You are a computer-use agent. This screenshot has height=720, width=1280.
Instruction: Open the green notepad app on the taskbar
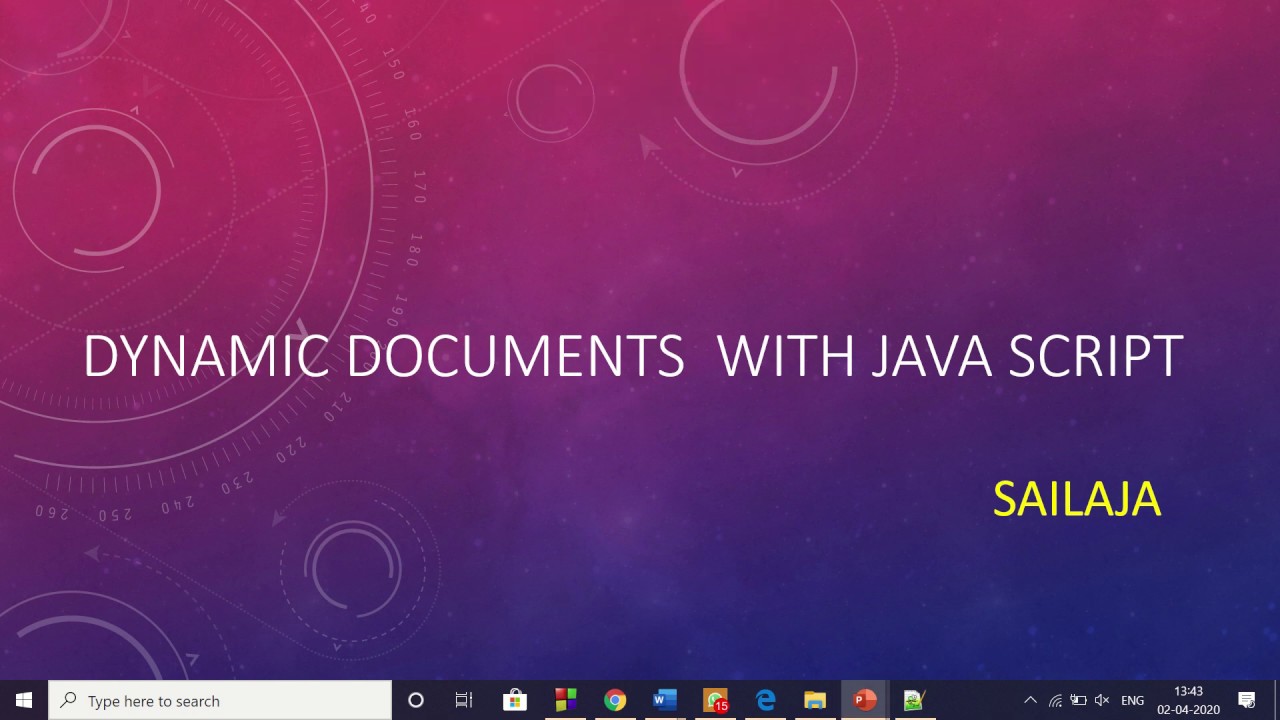[x=914, y=700]
